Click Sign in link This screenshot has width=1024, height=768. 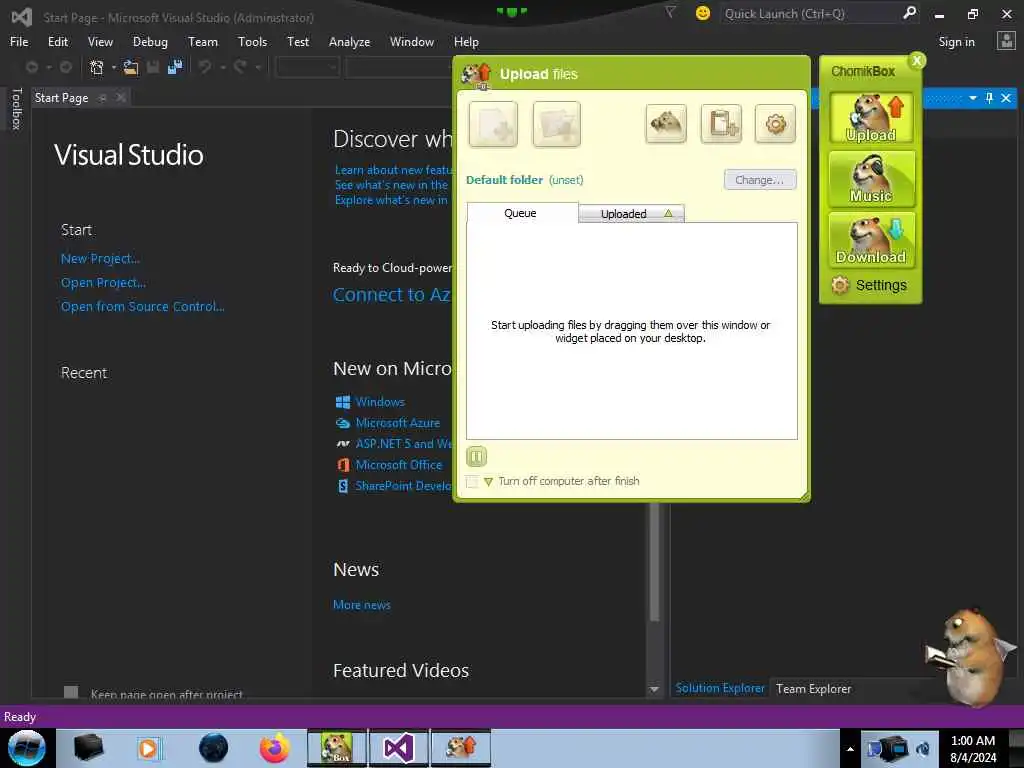[x=956, y=42]
